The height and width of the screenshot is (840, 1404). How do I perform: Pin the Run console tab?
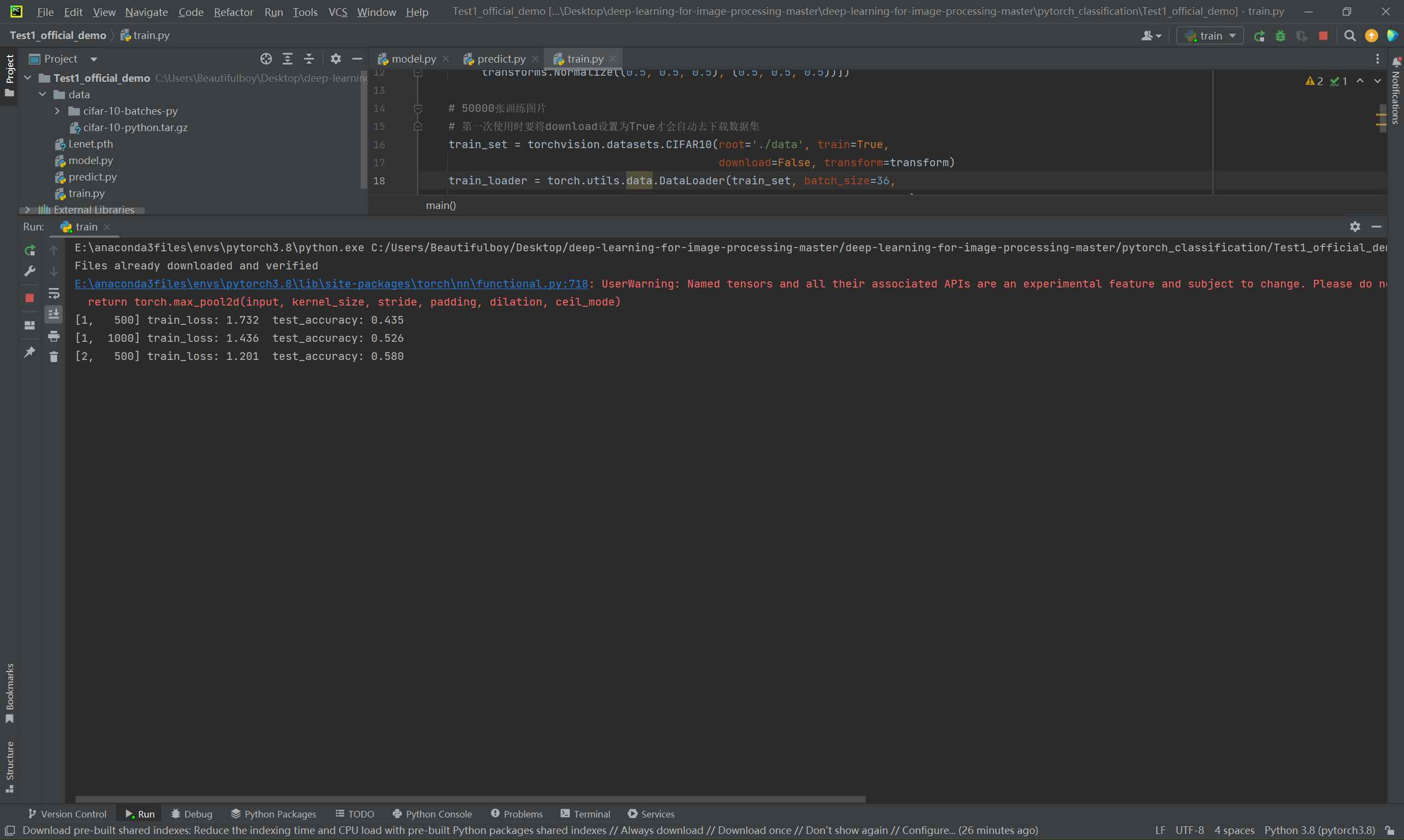[x=30, y=352]
